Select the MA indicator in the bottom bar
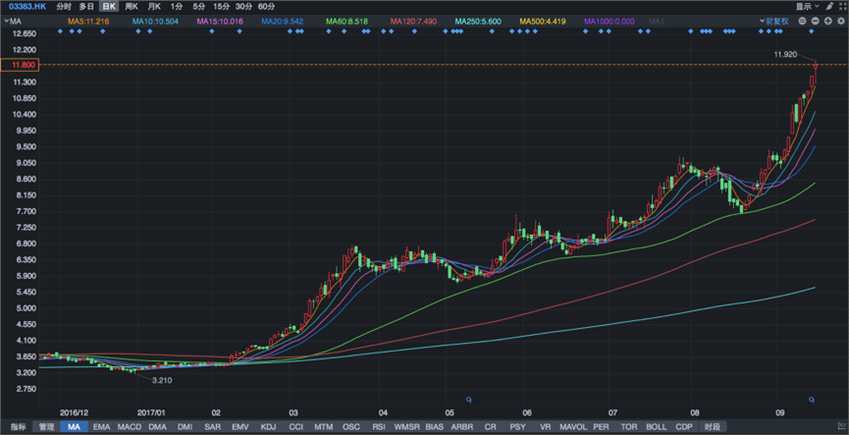850x435 pixels. click(74, 427)
